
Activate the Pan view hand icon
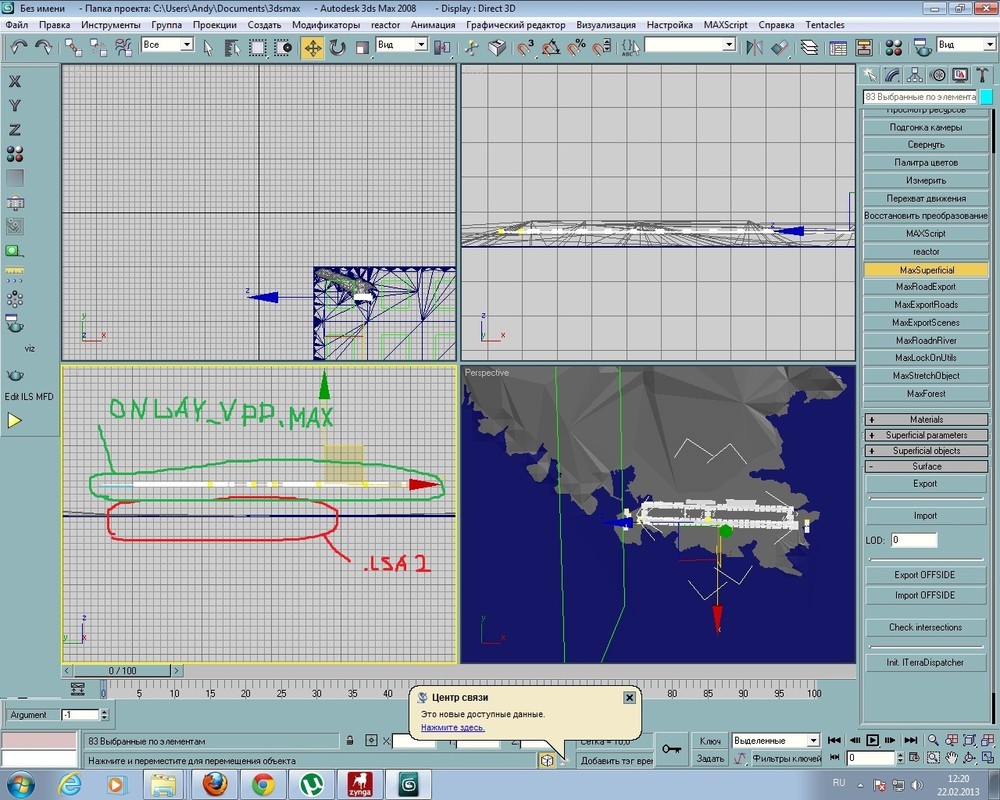950,758
